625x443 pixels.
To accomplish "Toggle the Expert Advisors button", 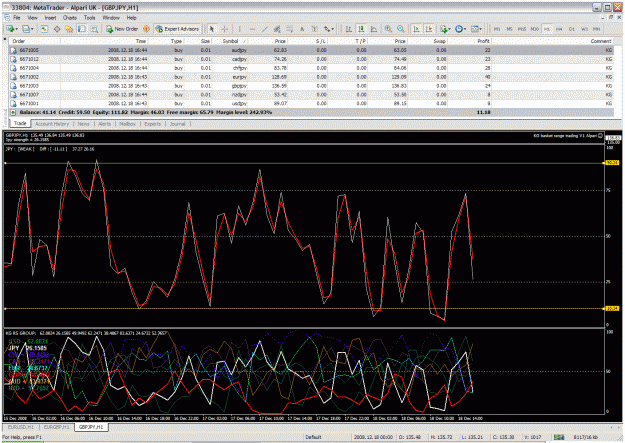I will point(177,29).
